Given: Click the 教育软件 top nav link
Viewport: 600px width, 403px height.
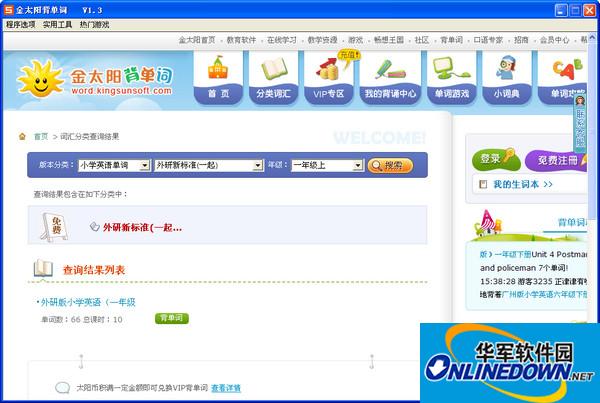Looking at the screenshot, I should click(241, 40).
